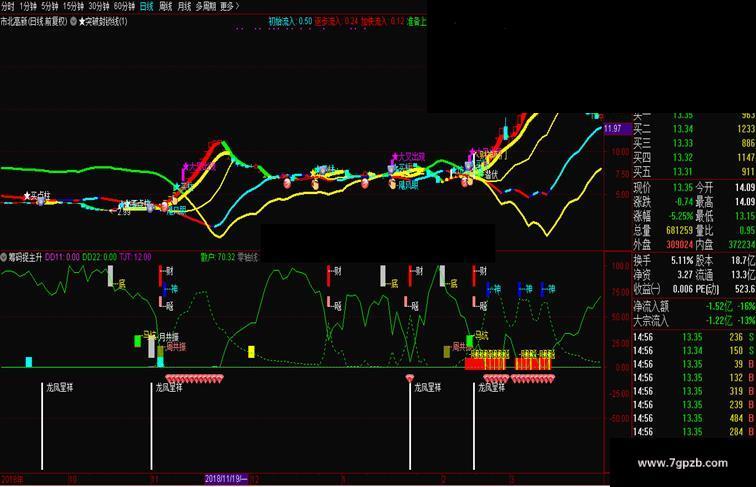This screenshot has height=487, width=756.
Task: Click the 今开 14.09 opening price
Action: pyautogui.click(x=745, y=188)
